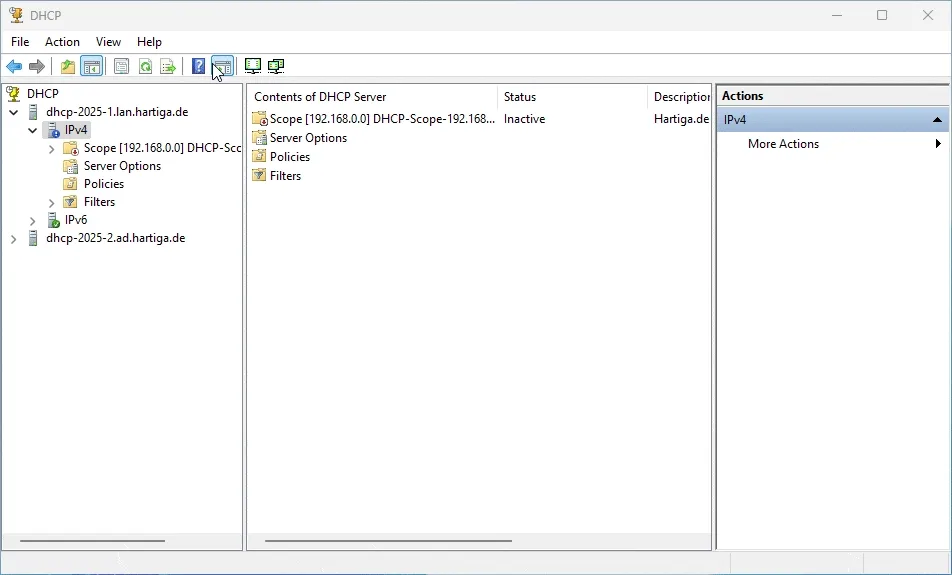Maximize the DHCP window
The image size is (952, 575).
point(882,15)
